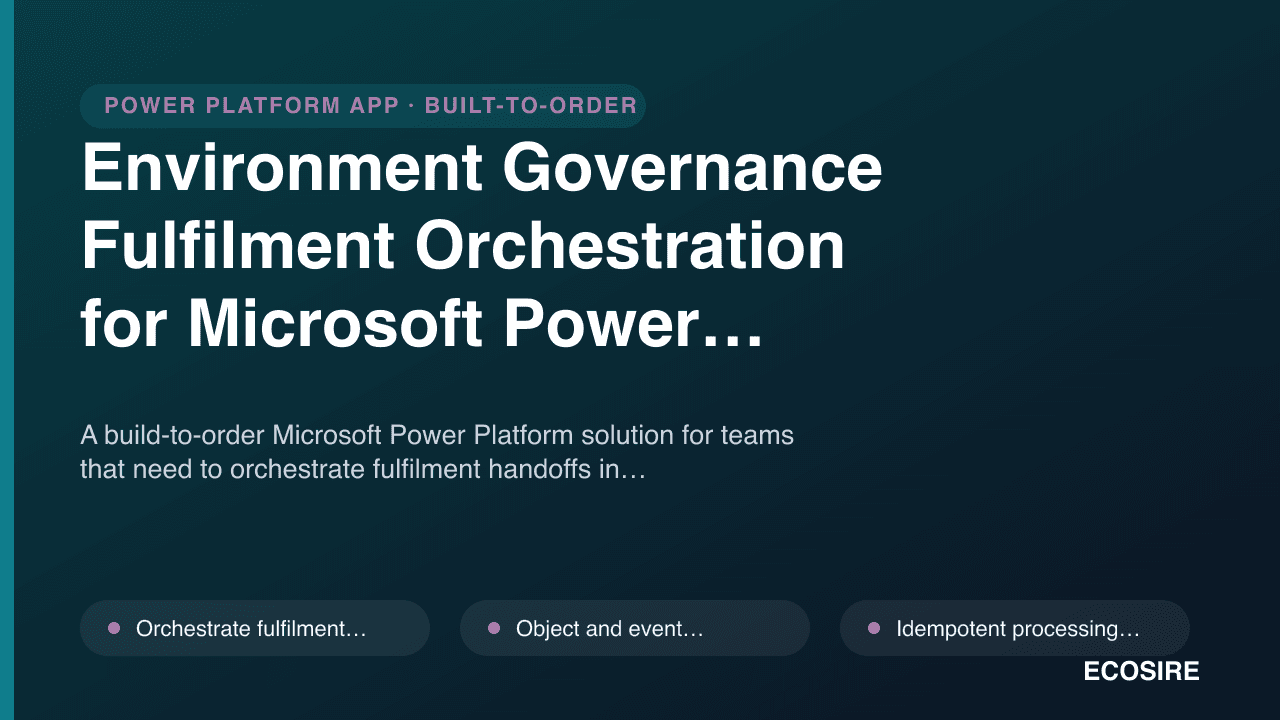Select the Object and event… chip
This screenshot has width=1280, height=720.
[x=635, y=628]
